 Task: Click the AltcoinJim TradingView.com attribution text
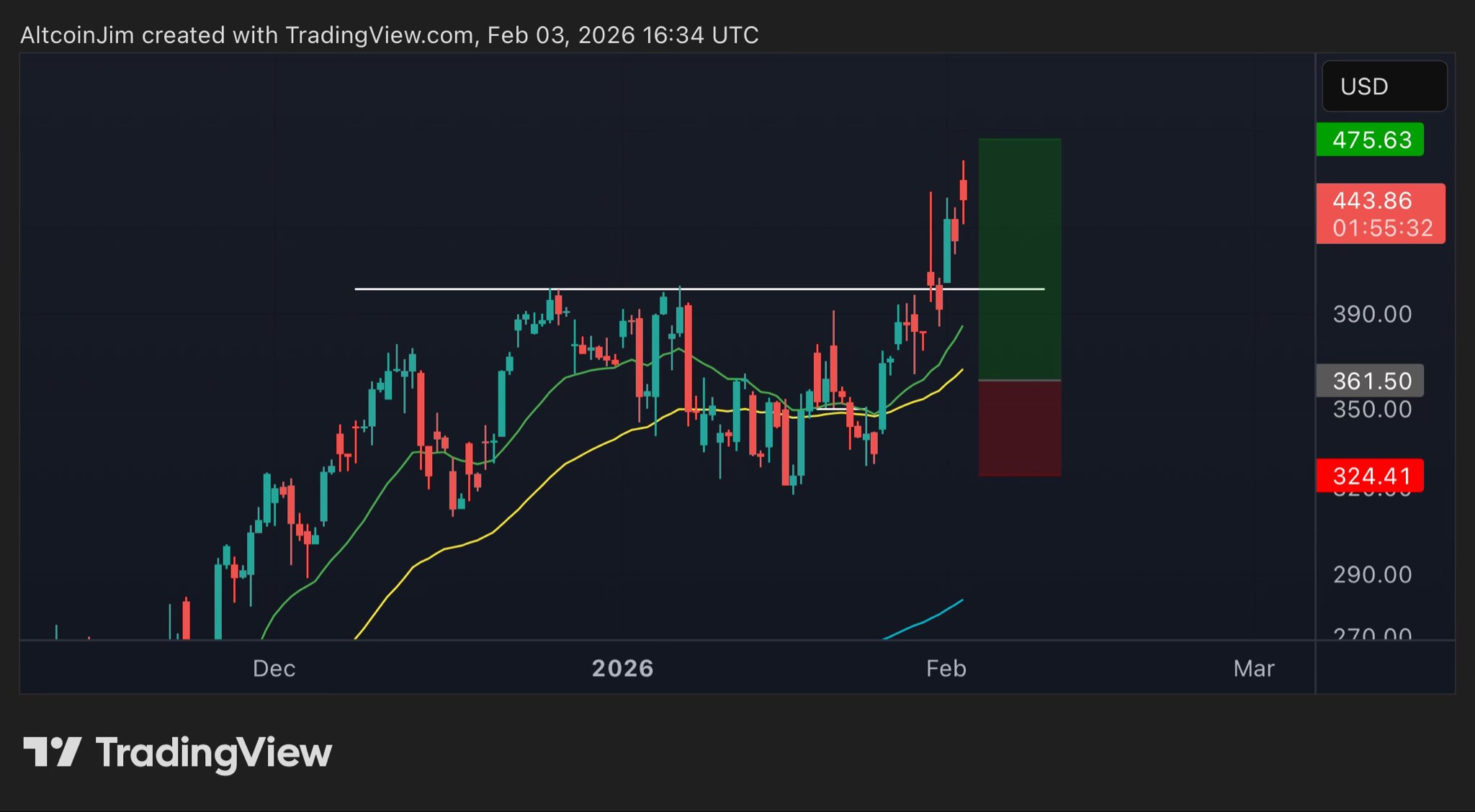[x=389, y=35]
